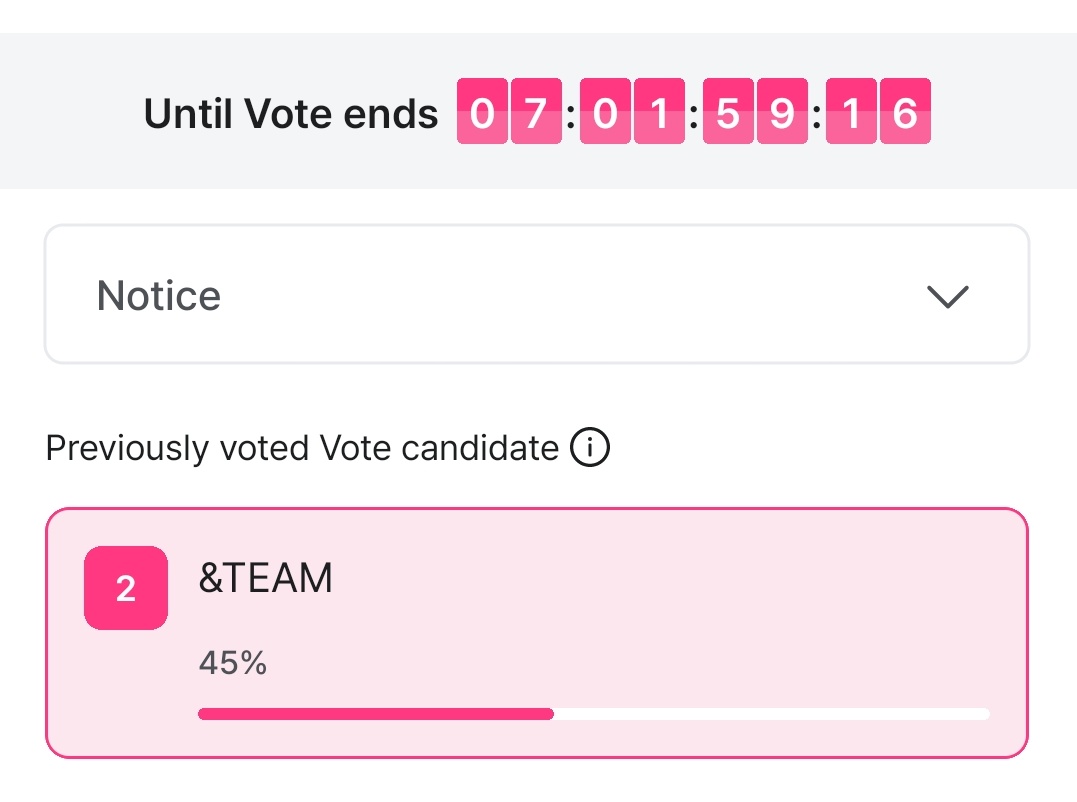Click the second 0 tile after first colon
Viewport: 1077px width, 802px height.
click(x=605, y=112)
